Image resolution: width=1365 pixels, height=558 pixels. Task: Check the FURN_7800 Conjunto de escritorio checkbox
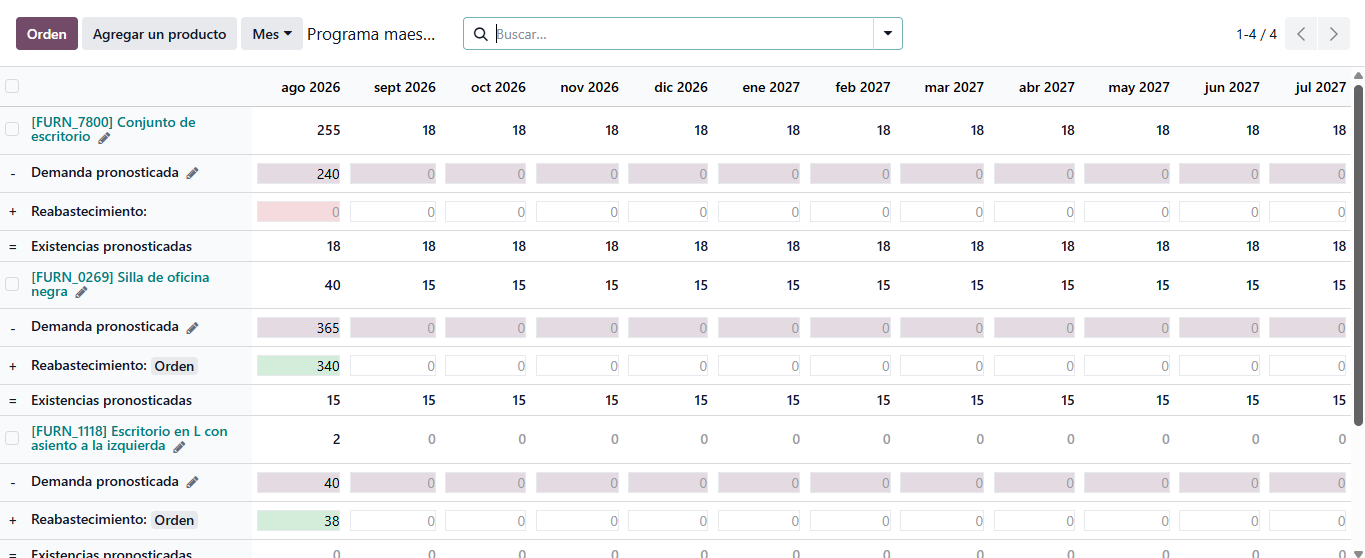point(12,129)
